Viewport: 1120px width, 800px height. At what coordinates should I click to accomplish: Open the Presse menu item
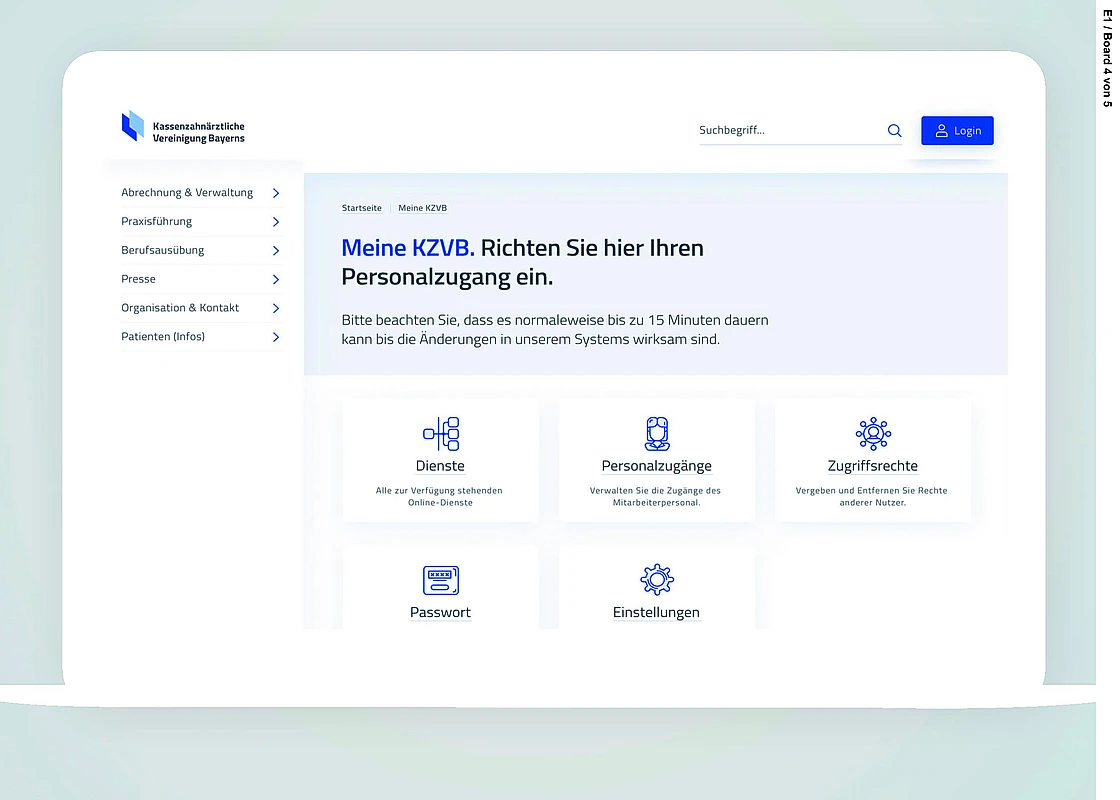[139, 279]
